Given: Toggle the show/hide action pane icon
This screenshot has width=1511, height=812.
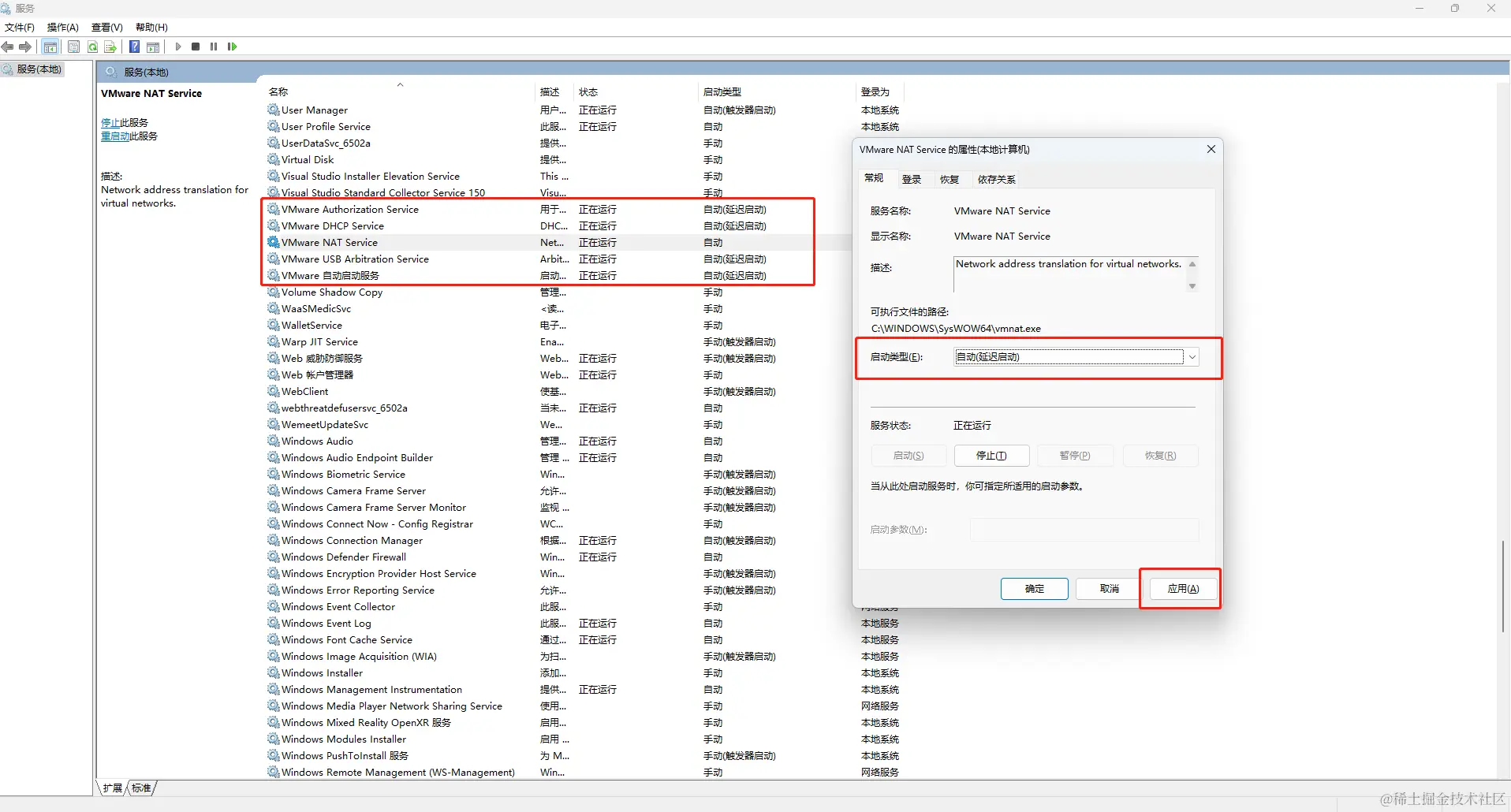Looking at the screenshot, I should click(x=153, y=47).
